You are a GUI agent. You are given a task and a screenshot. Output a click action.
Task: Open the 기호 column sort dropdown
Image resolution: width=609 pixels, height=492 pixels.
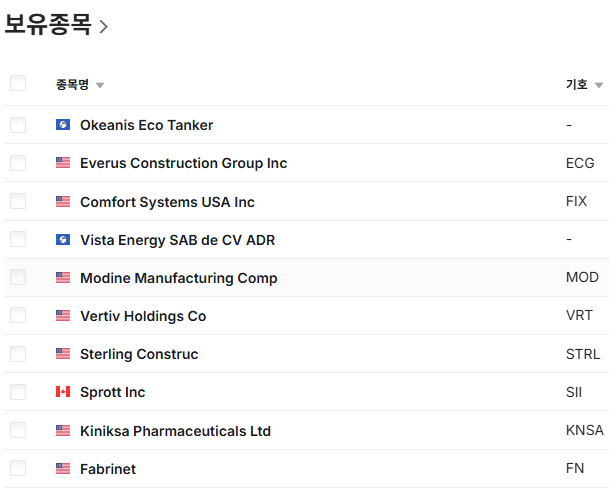pyautogui.click(x=599, y=85)
